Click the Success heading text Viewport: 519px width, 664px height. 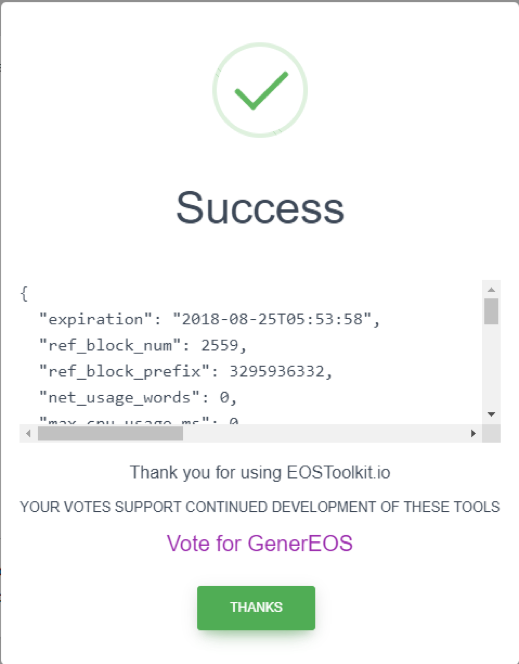coord(260,208)
